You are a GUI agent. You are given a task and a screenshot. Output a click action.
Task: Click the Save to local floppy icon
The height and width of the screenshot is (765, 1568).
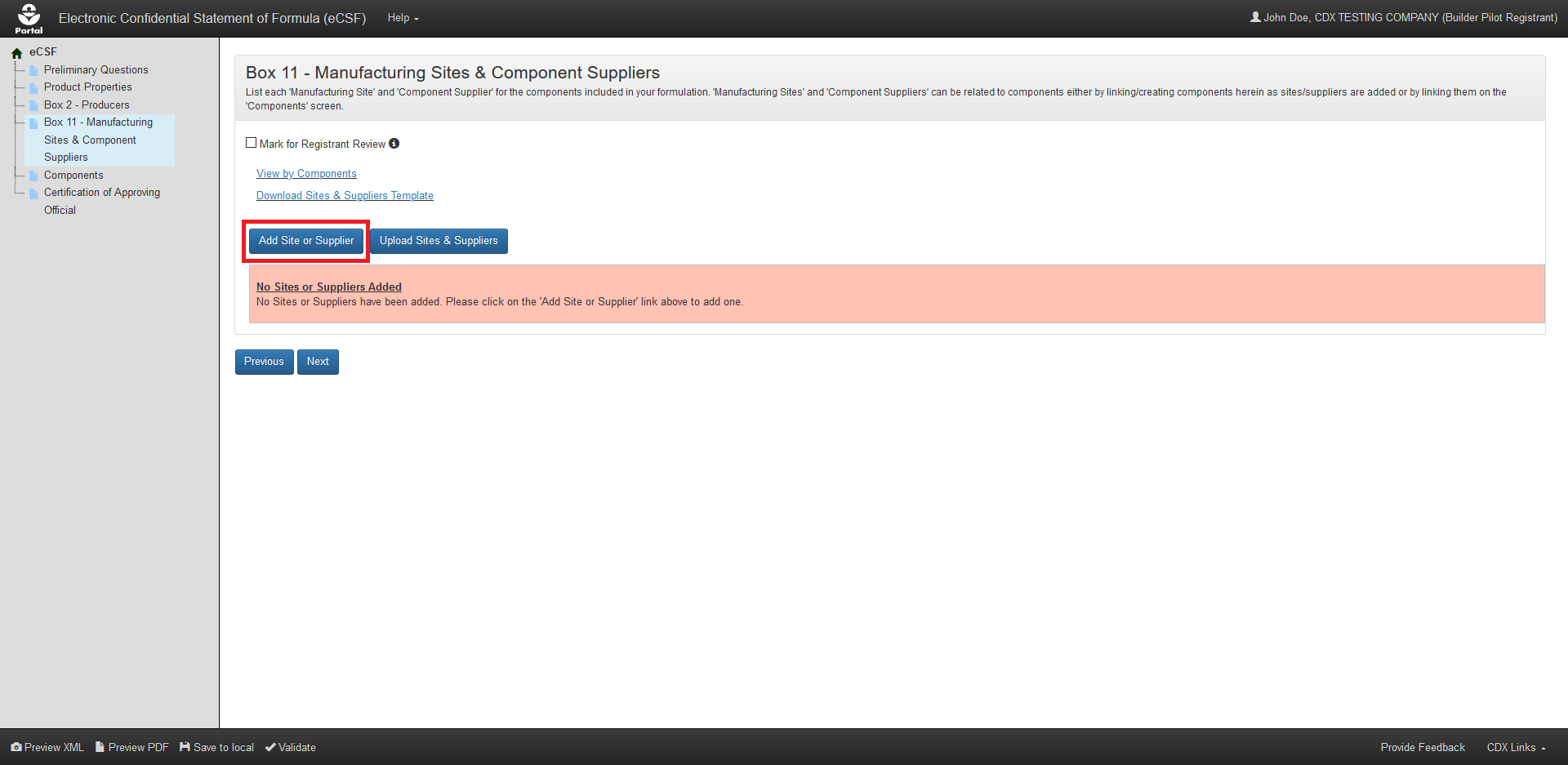[x=185, y=747]
